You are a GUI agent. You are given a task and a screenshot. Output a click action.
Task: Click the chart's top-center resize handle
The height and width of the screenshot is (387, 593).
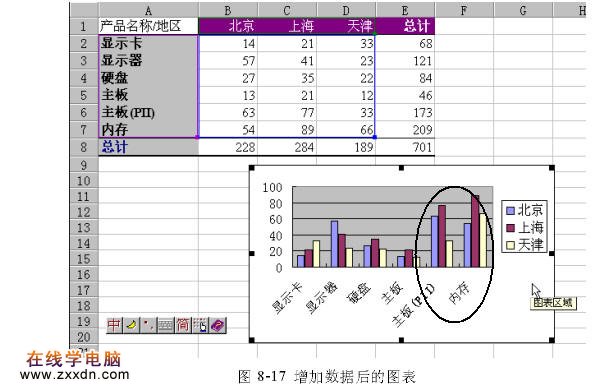(402, 168)
